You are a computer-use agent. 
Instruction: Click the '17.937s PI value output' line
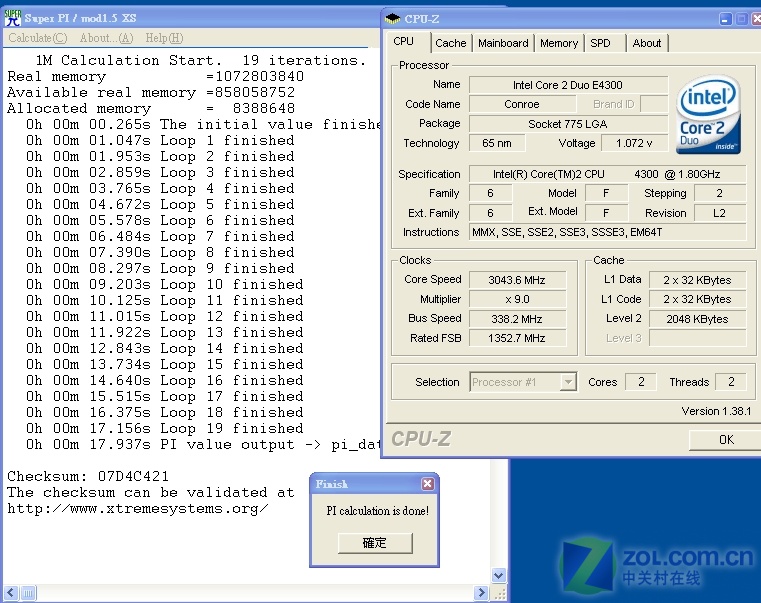point(203,445)
